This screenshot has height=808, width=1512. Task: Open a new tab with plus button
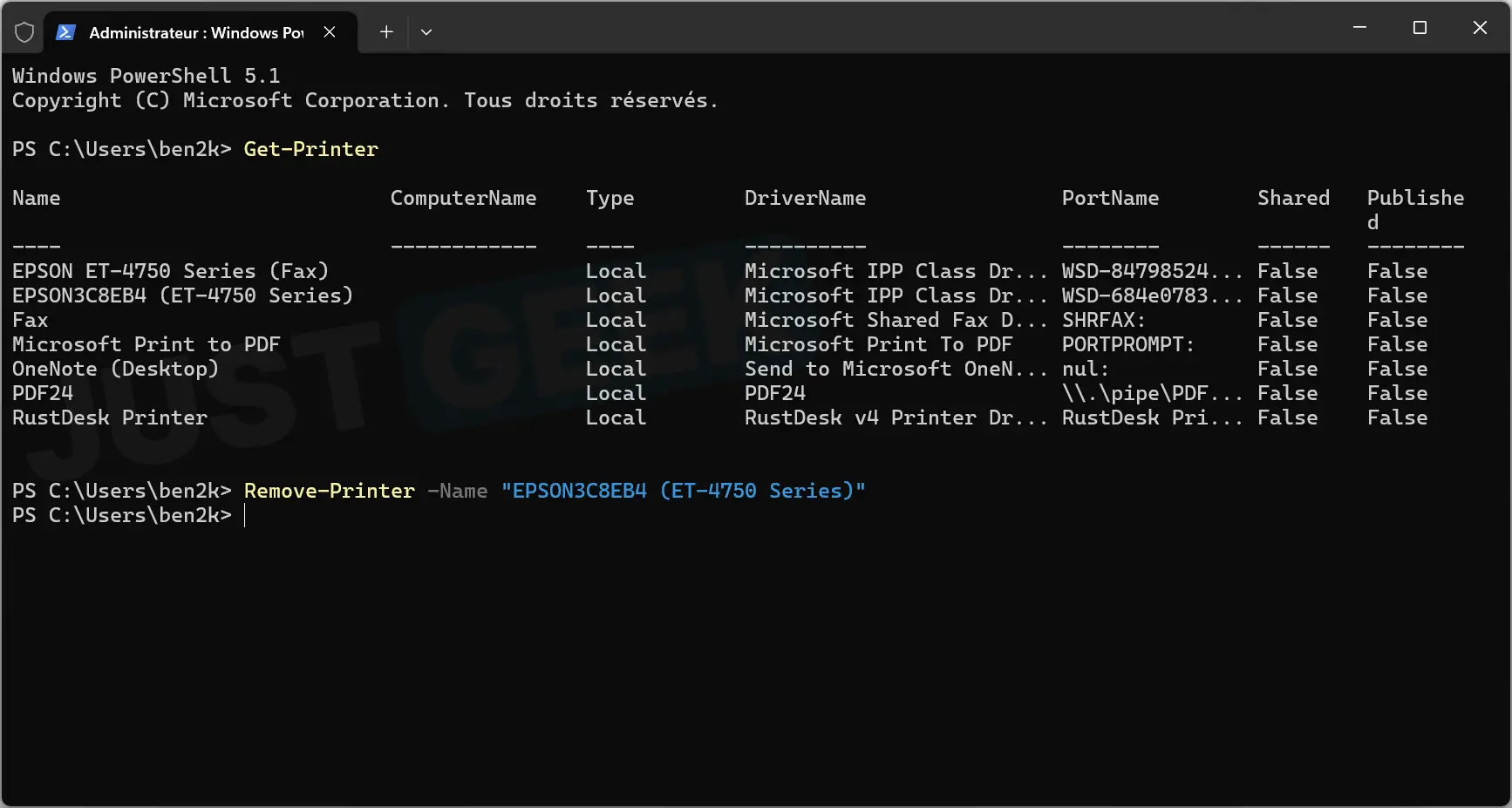pyautogui.click(x=386, y=32)
